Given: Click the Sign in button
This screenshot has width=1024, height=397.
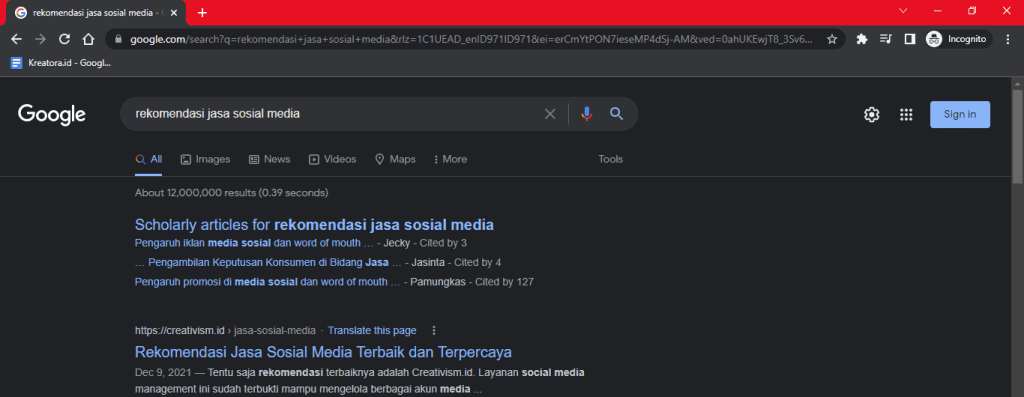Looking at the screenshot, I should 960,114.
